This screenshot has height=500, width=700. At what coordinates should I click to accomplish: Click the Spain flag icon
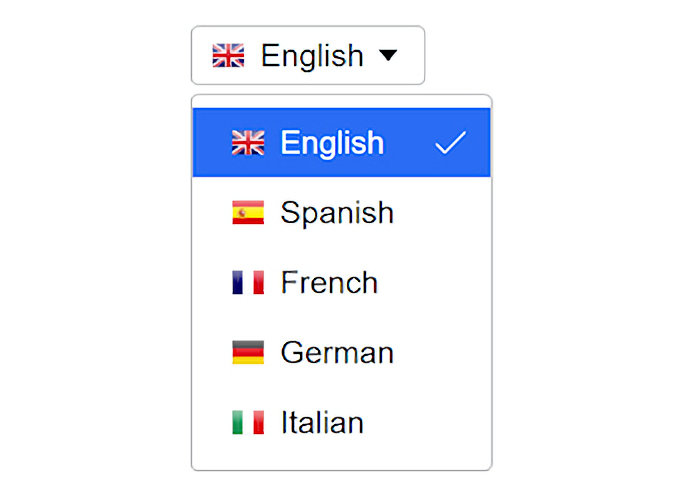(x=248, y=212)
